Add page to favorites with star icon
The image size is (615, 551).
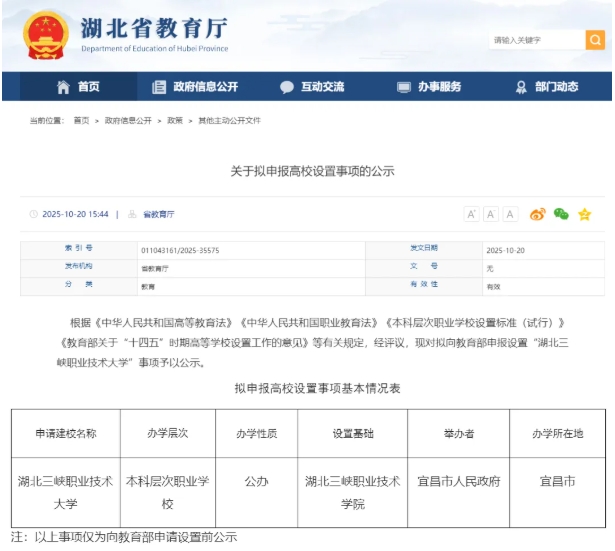tap(585, 214)
